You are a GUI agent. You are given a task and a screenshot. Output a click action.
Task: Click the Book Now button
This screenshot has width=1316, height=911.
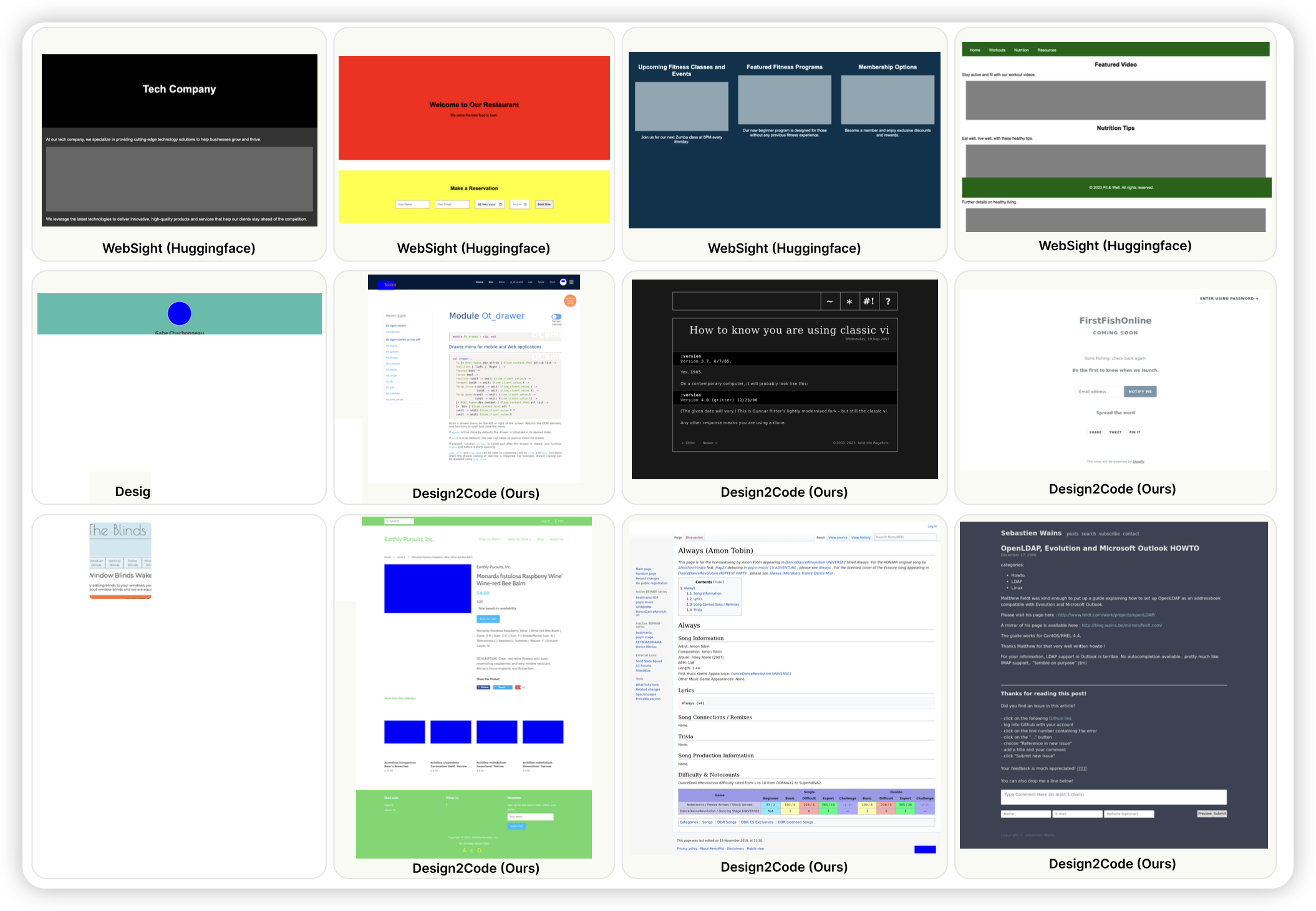(x=544, y=204)
